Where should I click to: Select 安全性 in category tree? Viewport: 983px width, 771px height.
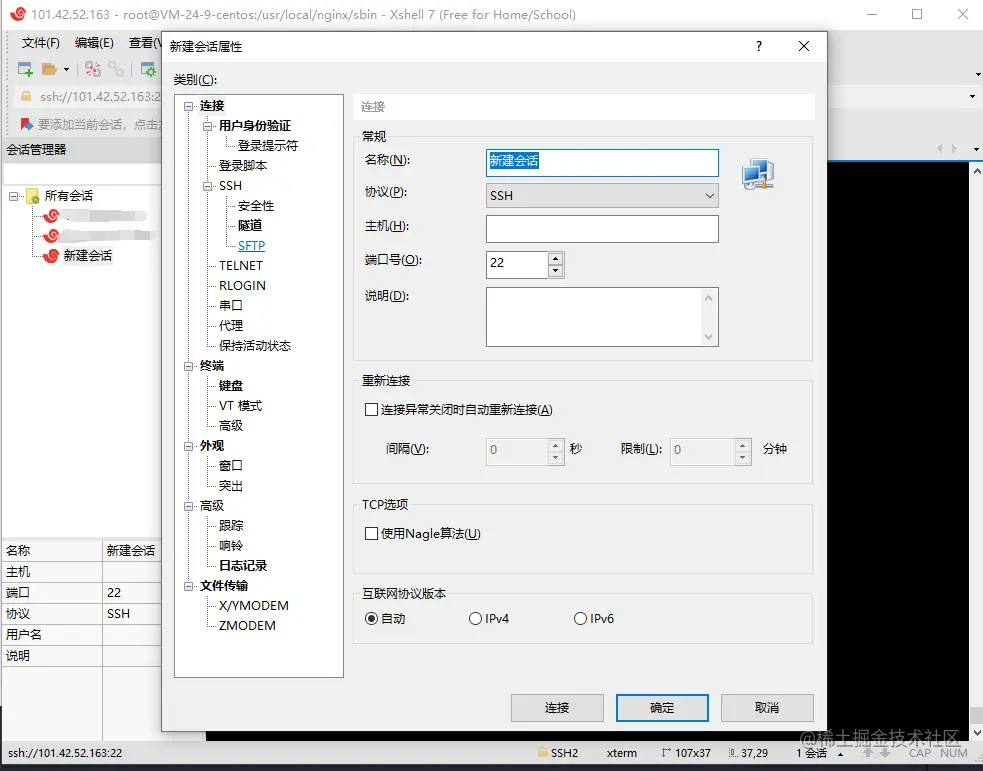tap(256, 206)
